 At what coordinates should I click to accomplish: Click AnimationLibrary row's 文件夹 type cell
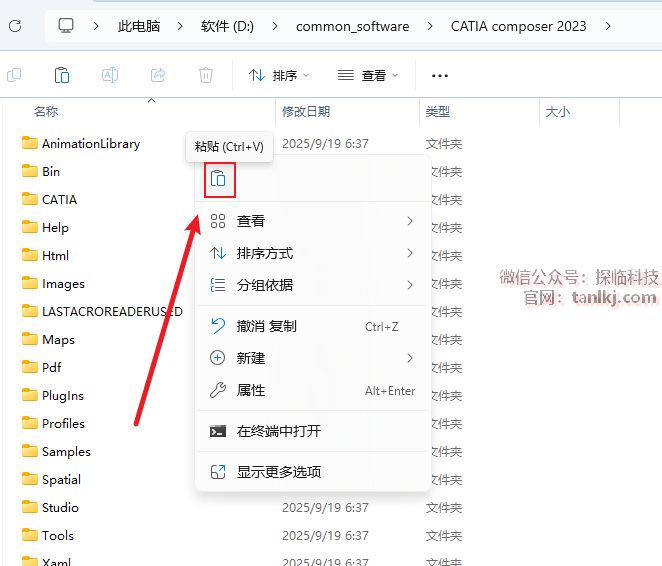[x=444, y=144]
